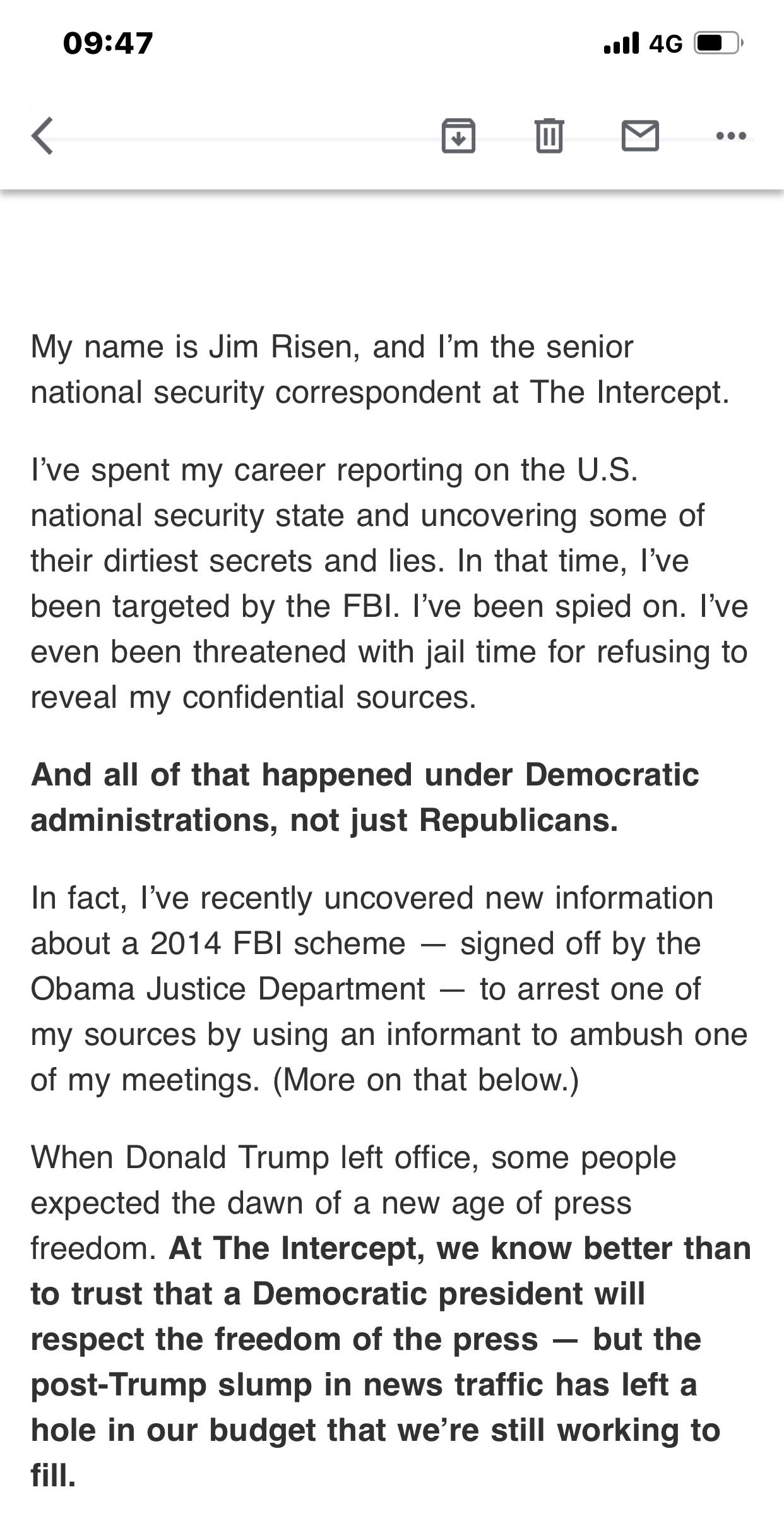Screen dimensions: 784x1516
Task: Click "administrations, not just Republicans." bold line
Action: click(324, 820)
